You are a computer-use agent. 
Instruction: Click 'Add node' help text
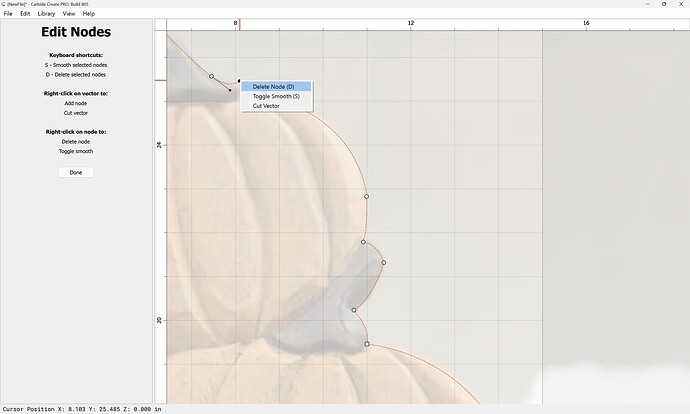76,103
